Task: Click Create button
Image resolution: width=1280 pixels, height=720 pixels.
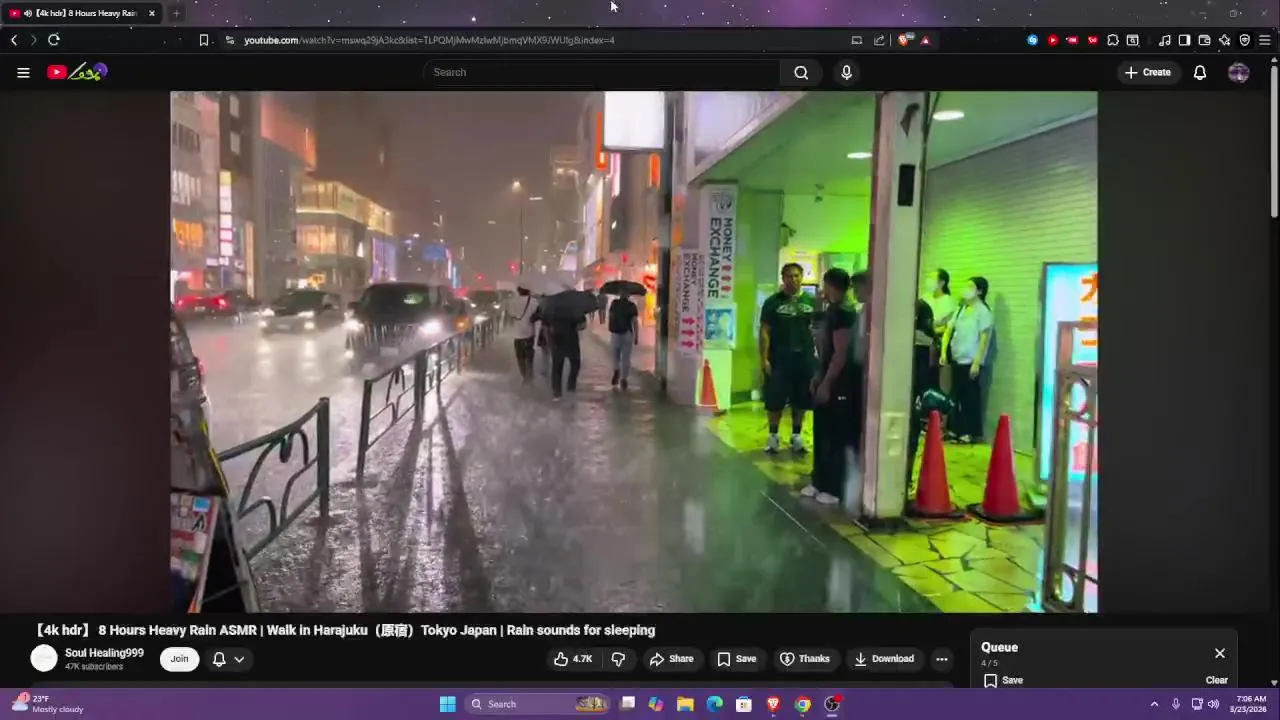Action: 1147,72
